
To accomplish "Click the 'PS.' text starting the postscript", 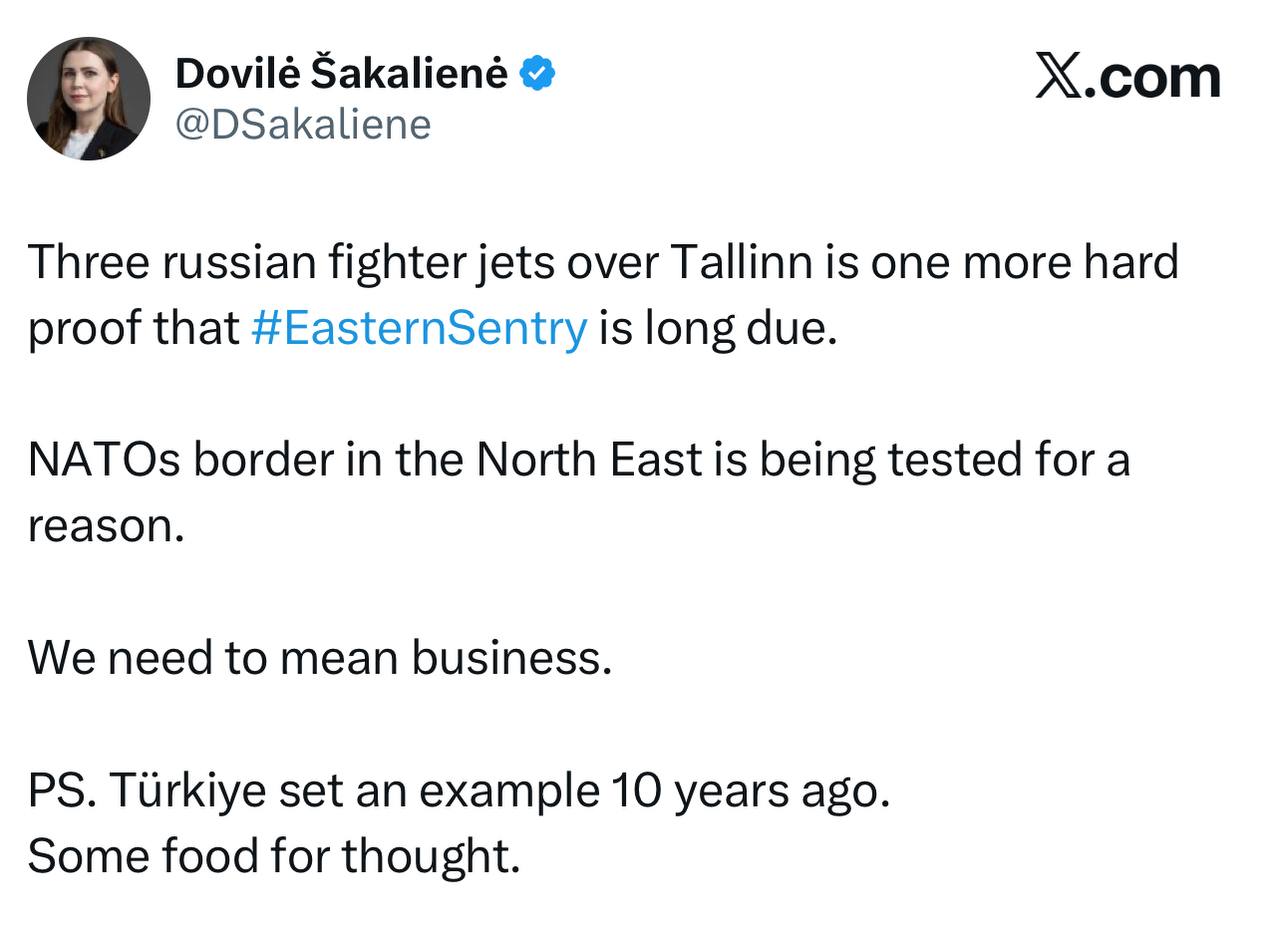I will pyautogui.click(x=62, y=790).
